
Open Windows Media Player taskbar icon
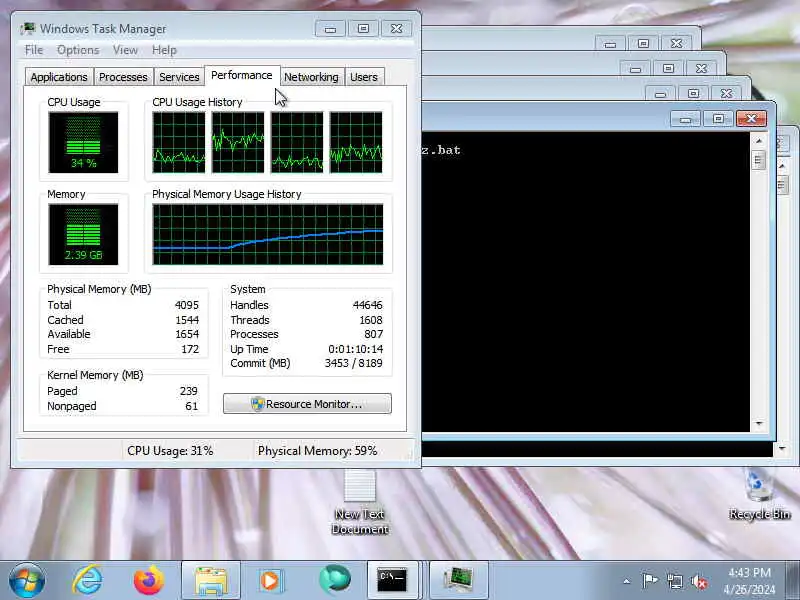(270, 580)
